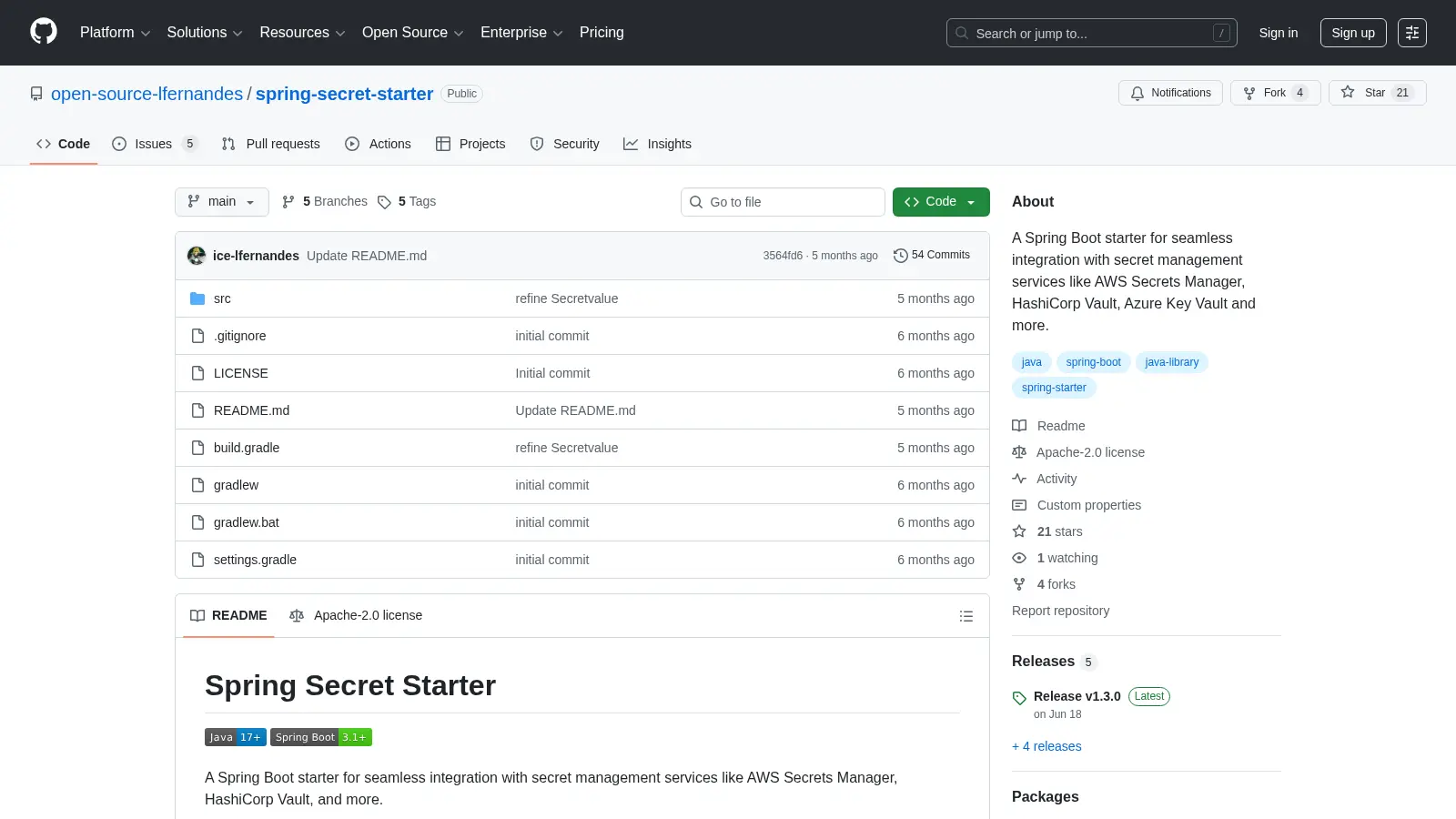Click the + 4 releases link
This screenshot has width=1456, height=819.
click(x=1046, y=746)
